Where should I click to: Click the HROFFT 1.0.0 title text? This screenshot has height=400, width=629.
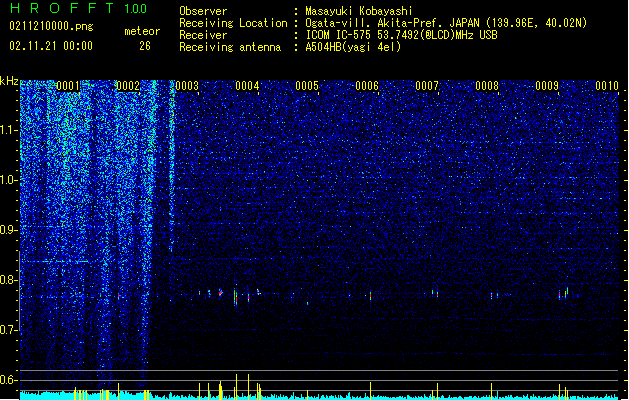point(79,8)
